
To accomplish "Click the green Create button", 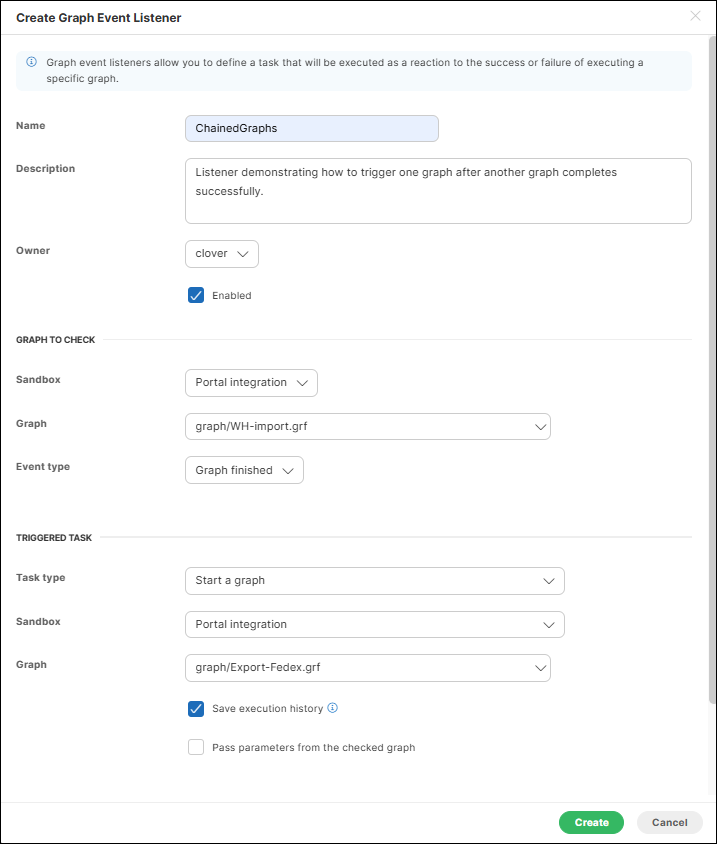I will (591, 822).
